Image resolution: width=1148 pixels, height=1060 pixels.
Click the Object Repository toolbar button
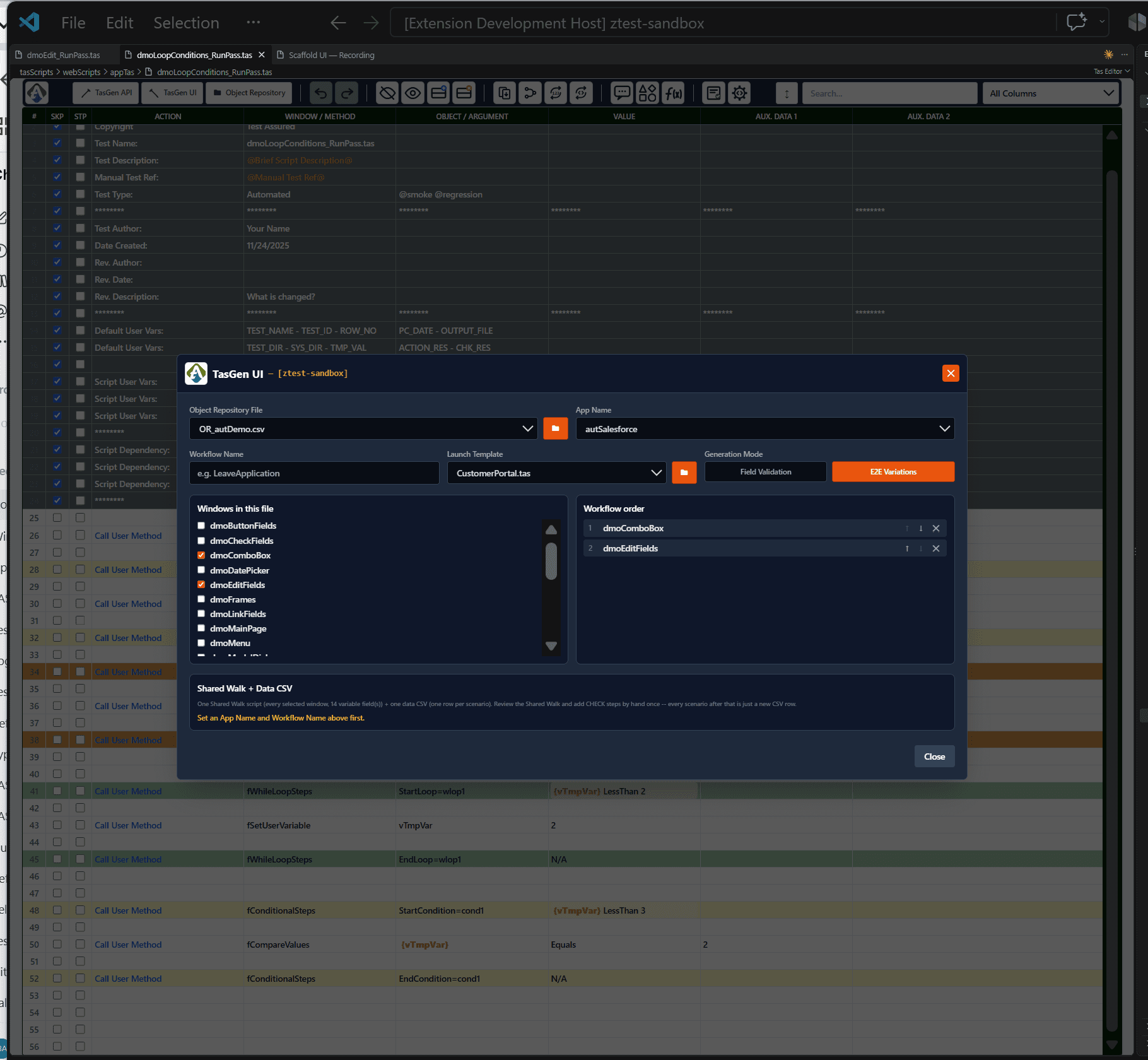249,93
